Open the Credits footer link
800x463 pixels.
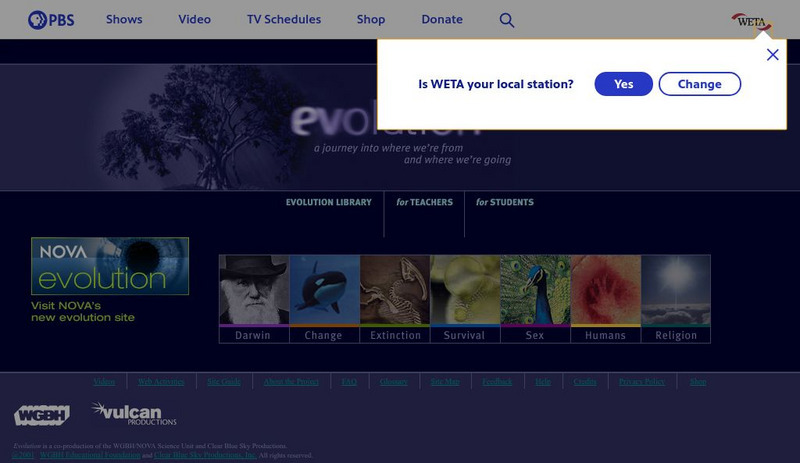coord(585,381)
